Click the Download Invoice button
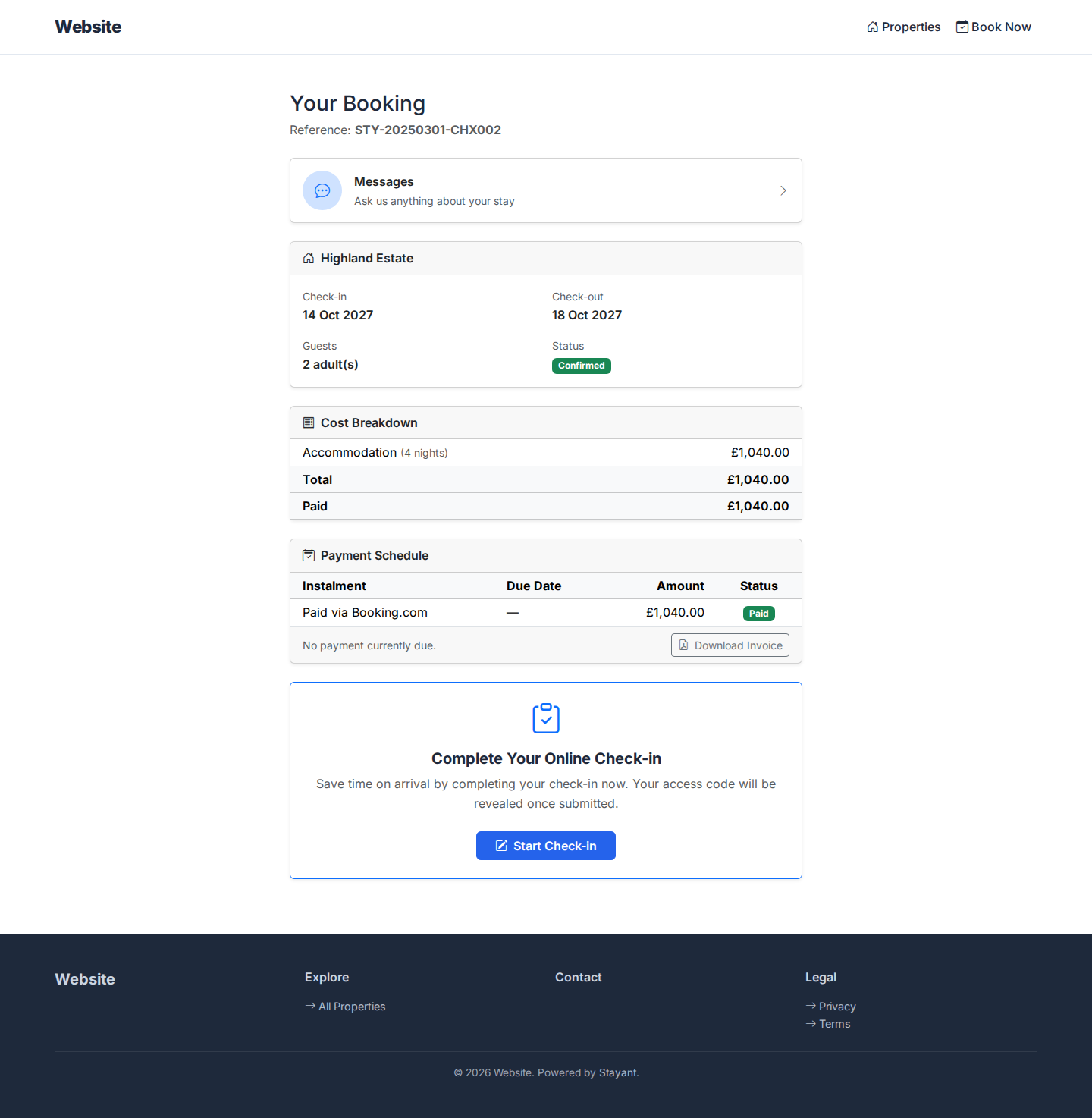 [730, 645]
